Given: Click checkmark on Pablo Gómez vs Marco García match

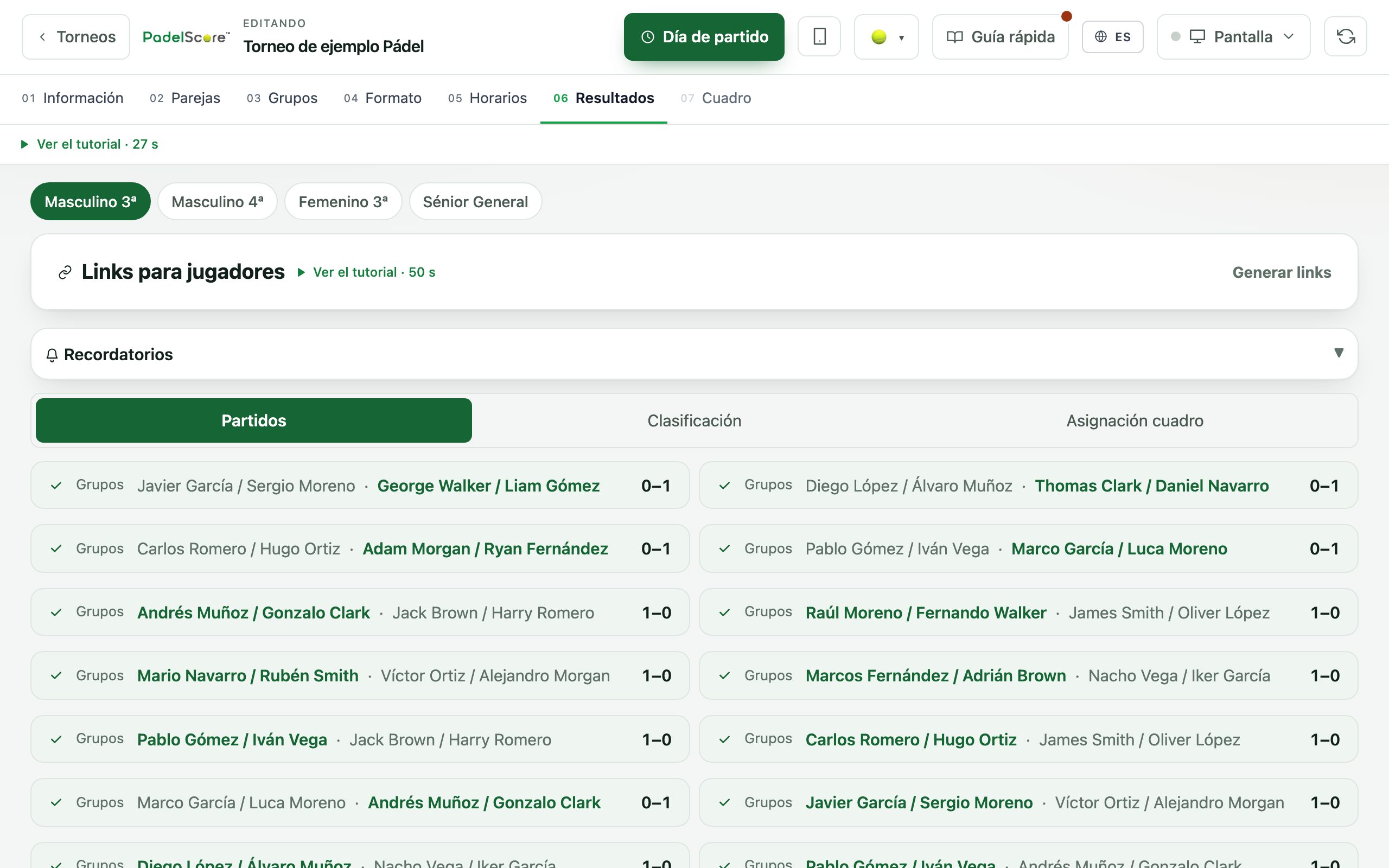Looking at the screenshot, I should [x=724, y=549].
